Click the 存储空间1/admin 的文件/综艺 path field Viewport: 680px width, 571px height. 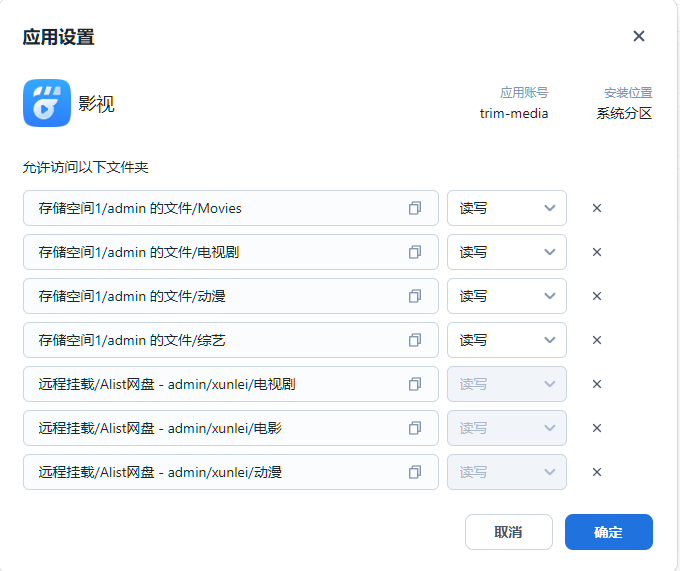(x=231, y=340)
